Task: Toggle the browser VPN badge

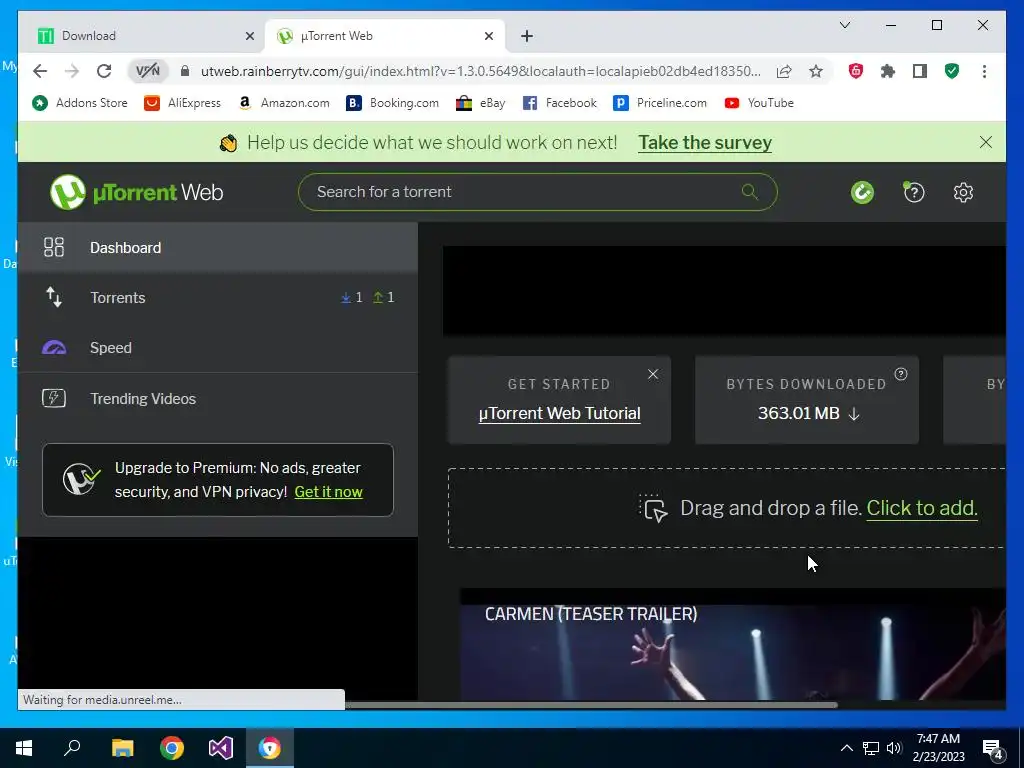Action: coord(148,71)
